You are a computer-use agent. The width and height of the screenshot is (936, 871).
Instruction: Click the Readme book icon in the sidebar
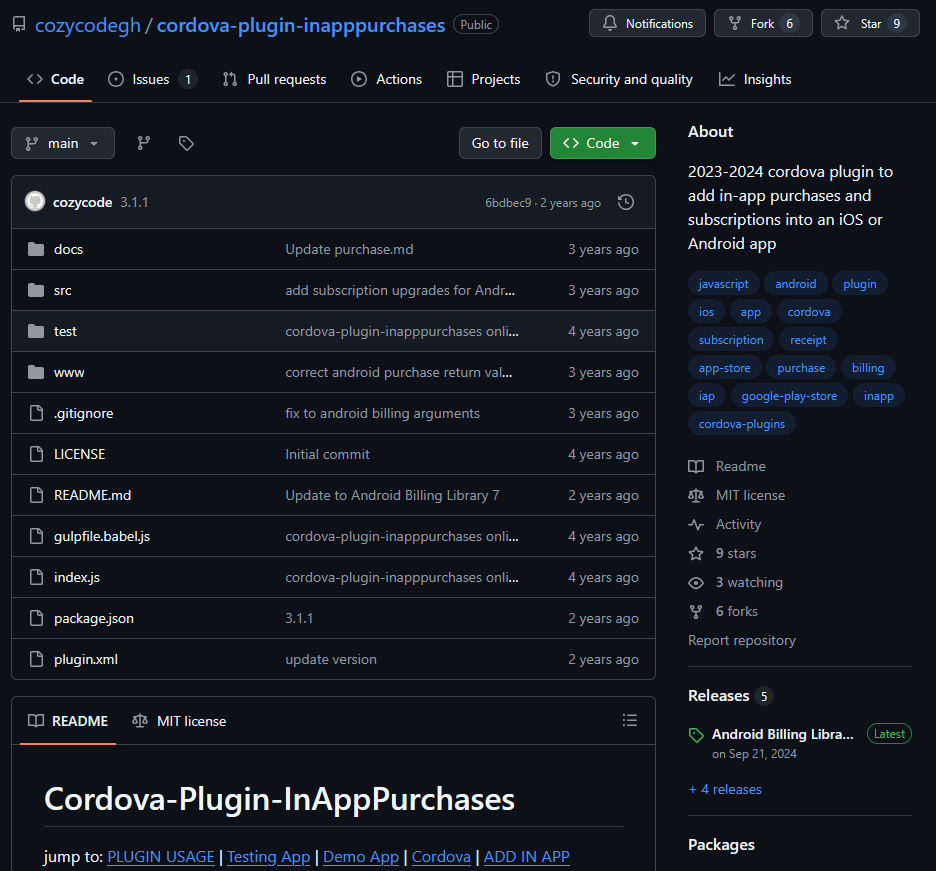point(695,466)
